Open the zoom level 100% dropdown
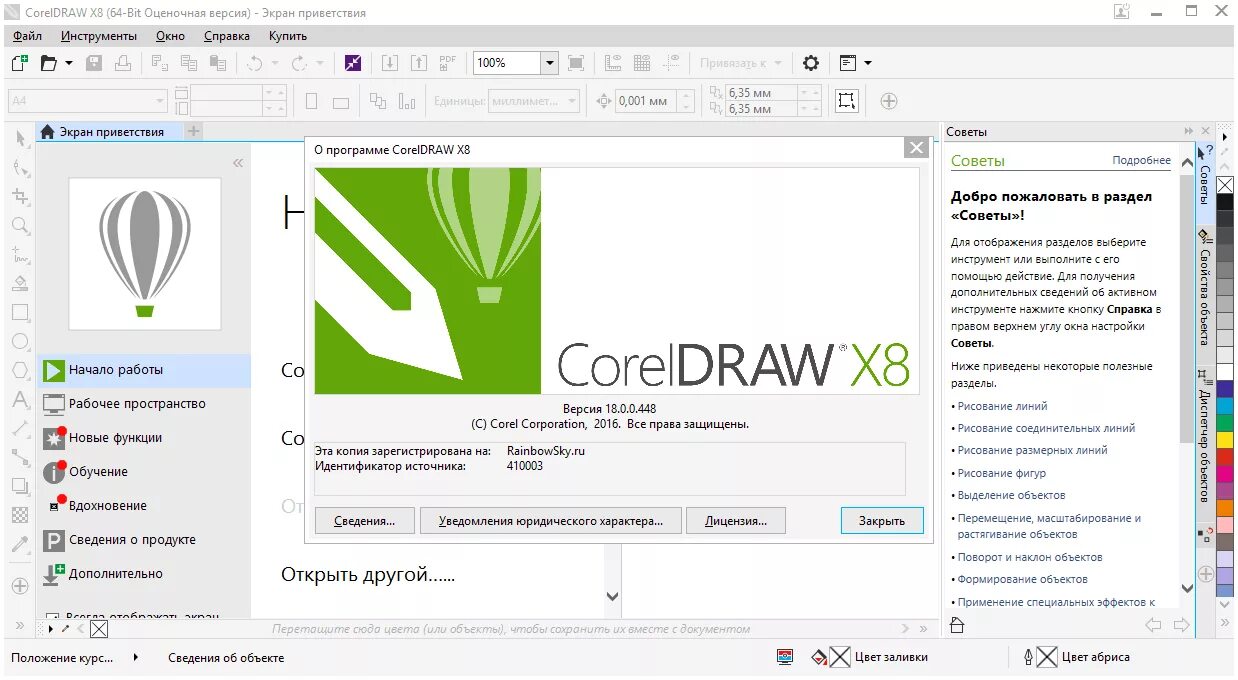This screenshot has width=1238, height=680. tap(549, 63)
